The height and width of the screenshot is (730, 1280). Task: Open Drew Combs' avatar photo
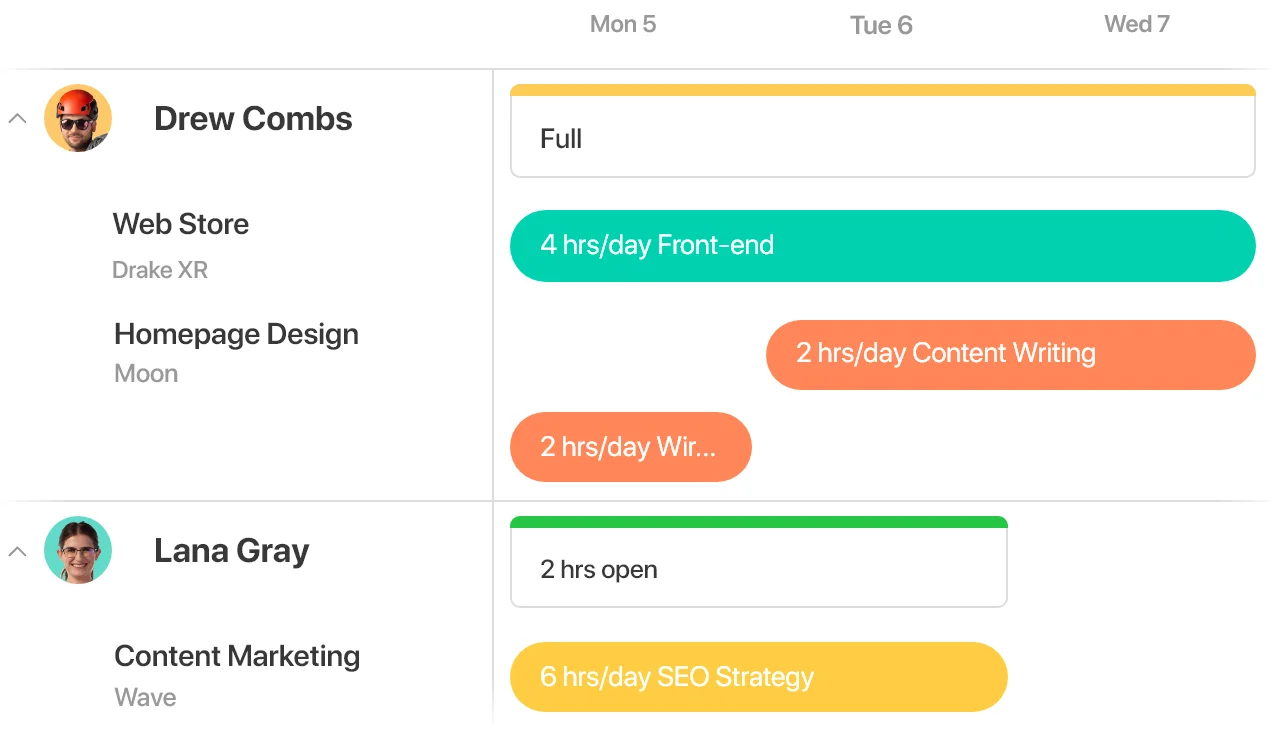[78, 118]
